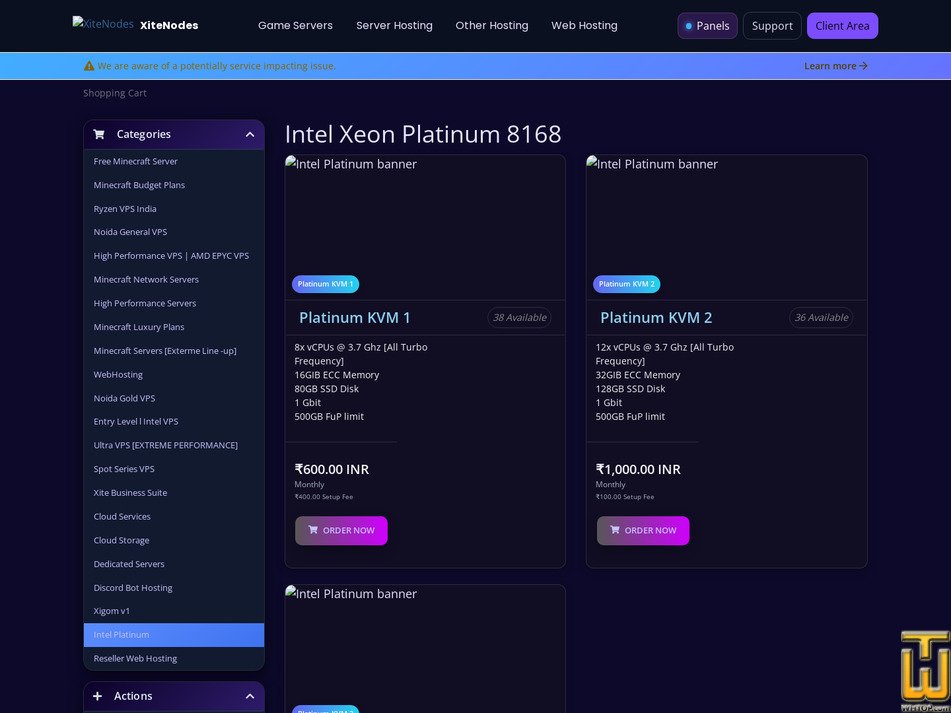Click the ₹1,000.00 INR price
This screenshot has width=951, height=713.
pyautogui.click(x=638, y=469)
